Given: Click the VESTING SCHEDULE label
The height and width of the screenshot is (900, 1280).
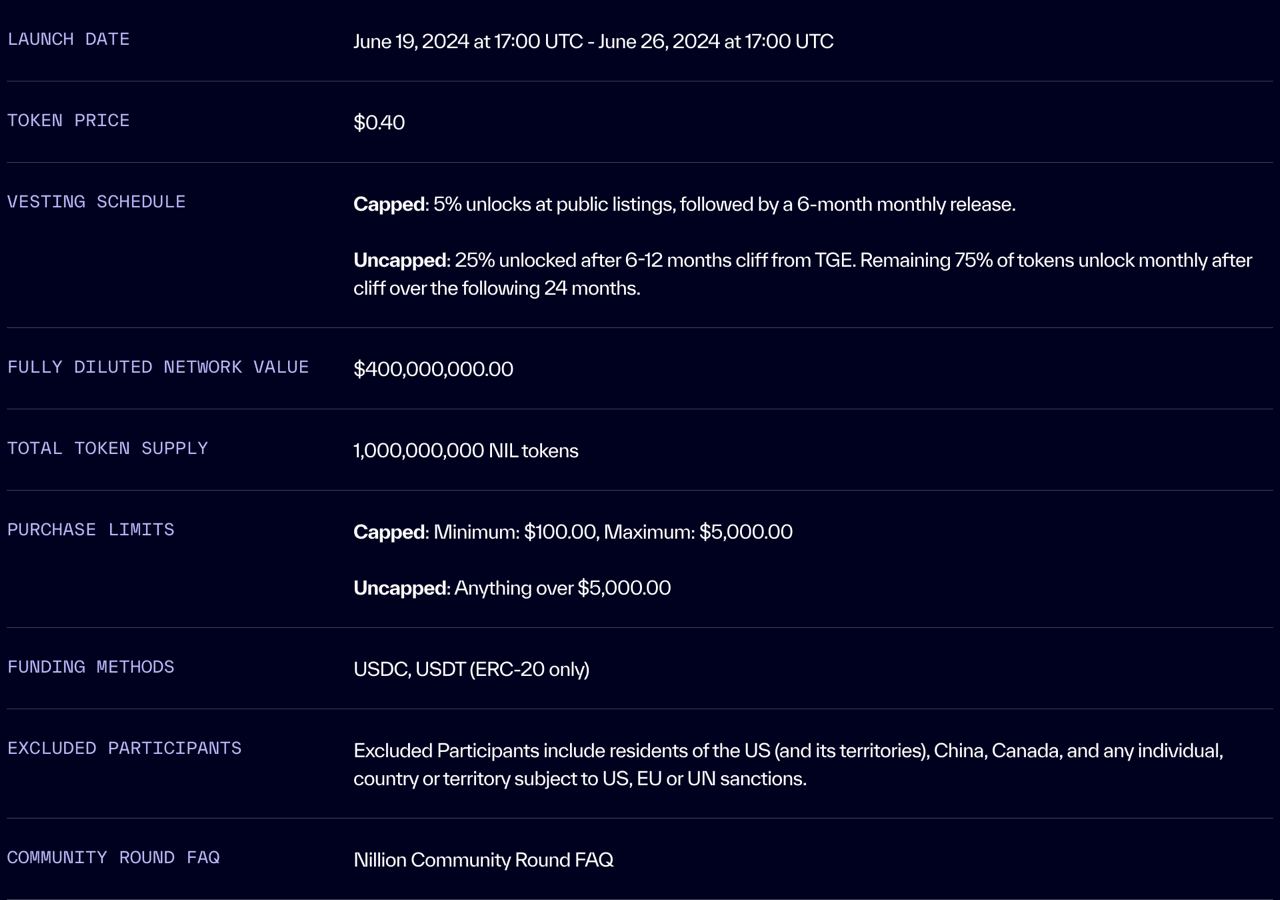Looking at the screenshot, I should [96, 201].
